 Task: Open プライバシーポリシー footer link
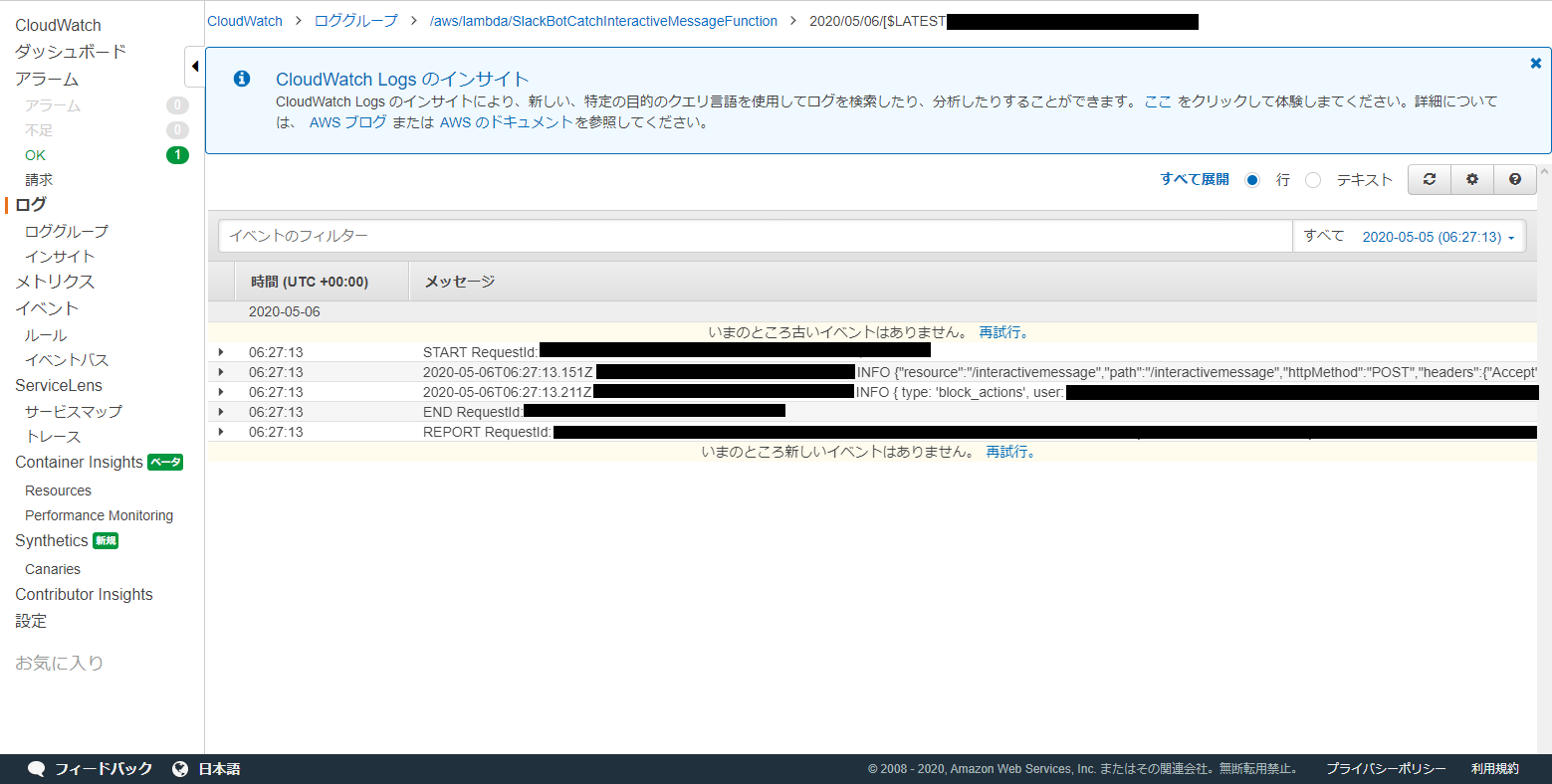1386,769
